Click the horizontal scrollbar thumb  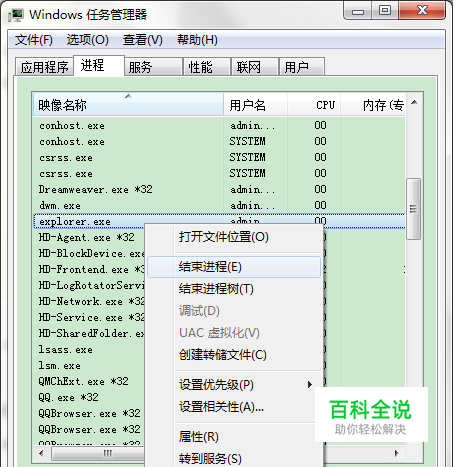pyautogui.click(x=98, y=453)
